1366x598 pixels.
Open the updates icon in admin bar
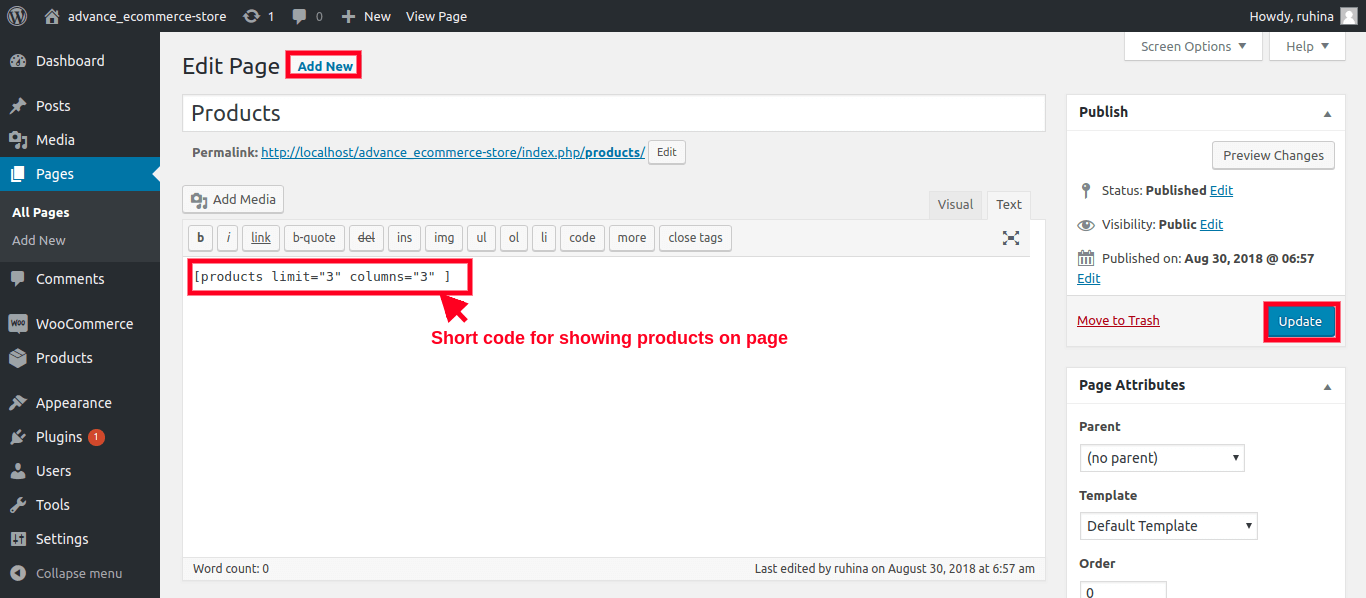point(252,16)
